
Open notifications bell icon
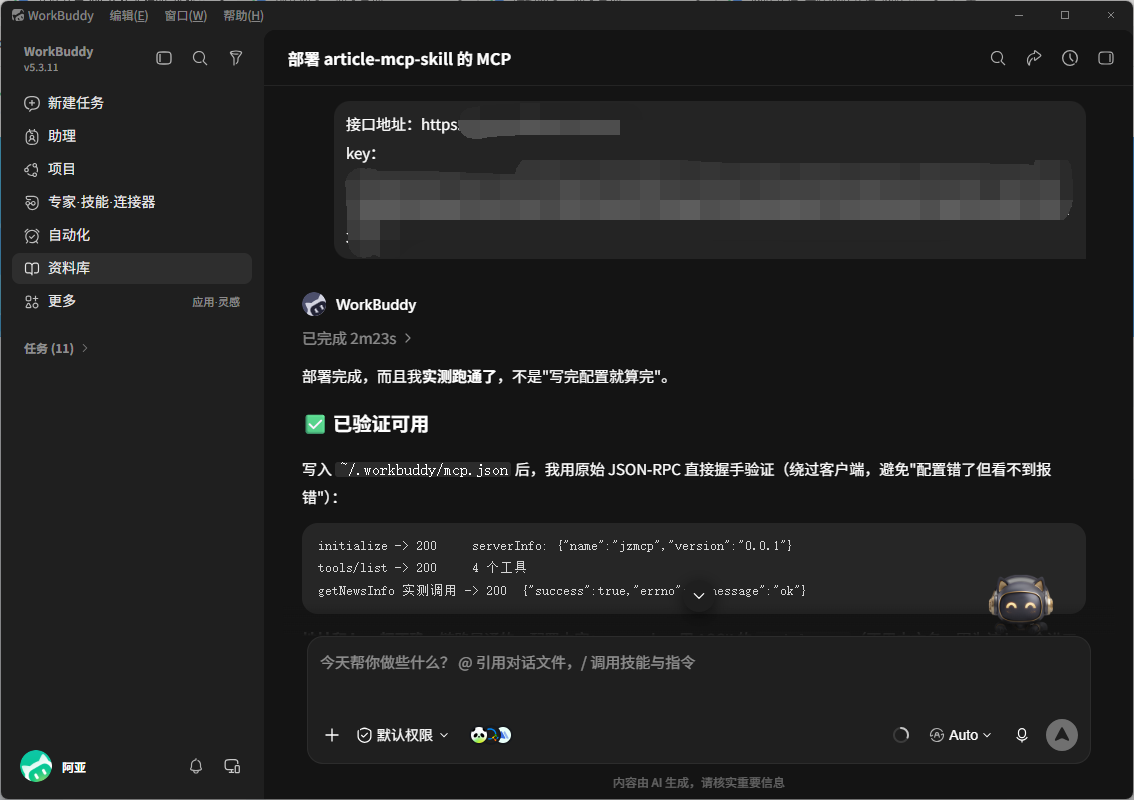pyautogui.click(x=196, y=767)
